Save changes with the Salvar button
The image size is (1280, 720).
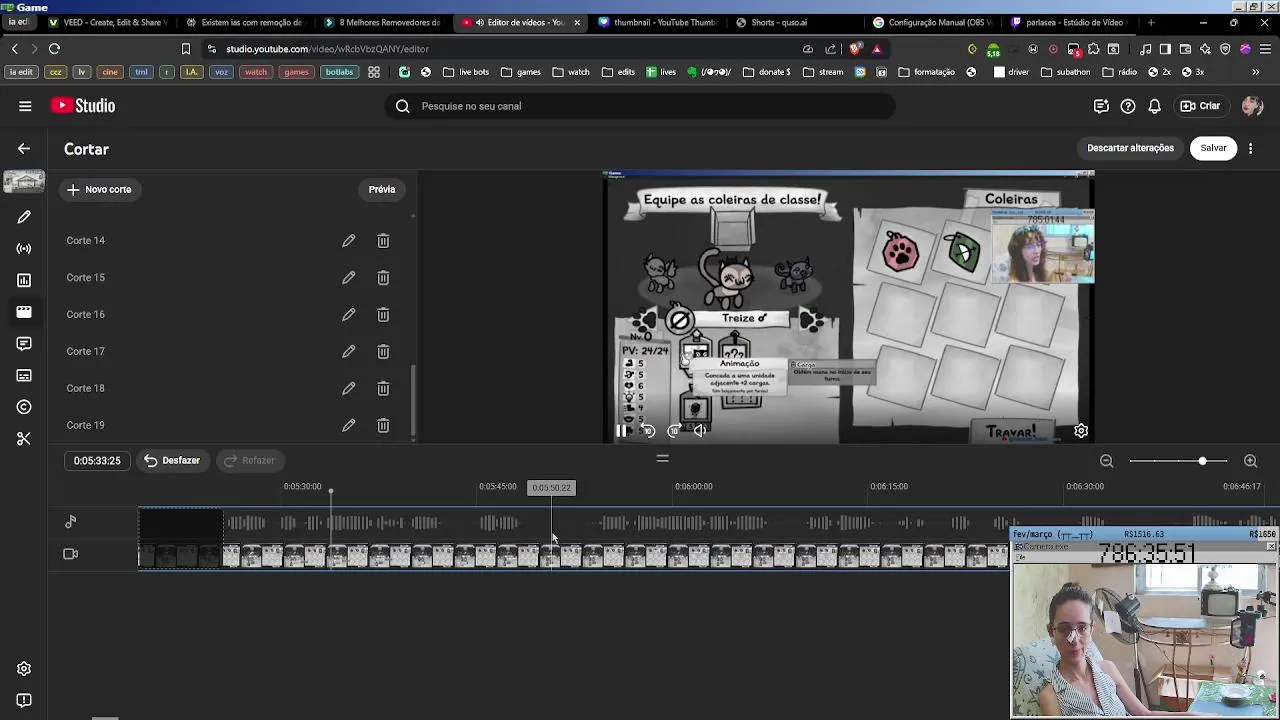point(1213,148)
